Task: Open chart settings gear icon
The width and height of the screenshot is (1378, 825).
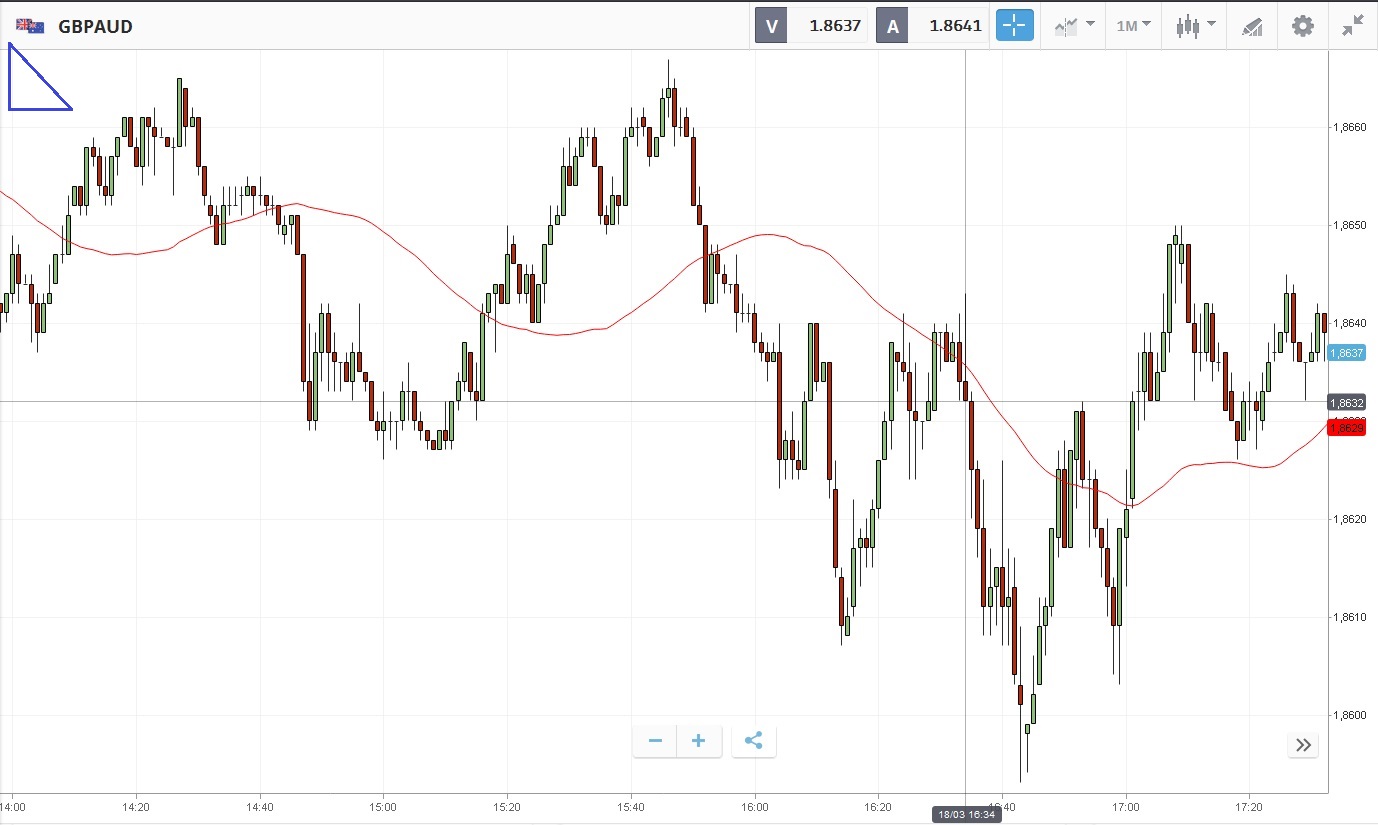Action: tap(1303, 26)
